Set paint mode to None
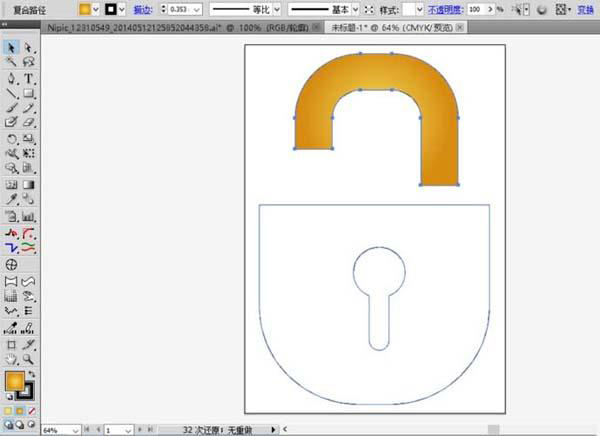The image size is (600, 436). tap(32, 411)
